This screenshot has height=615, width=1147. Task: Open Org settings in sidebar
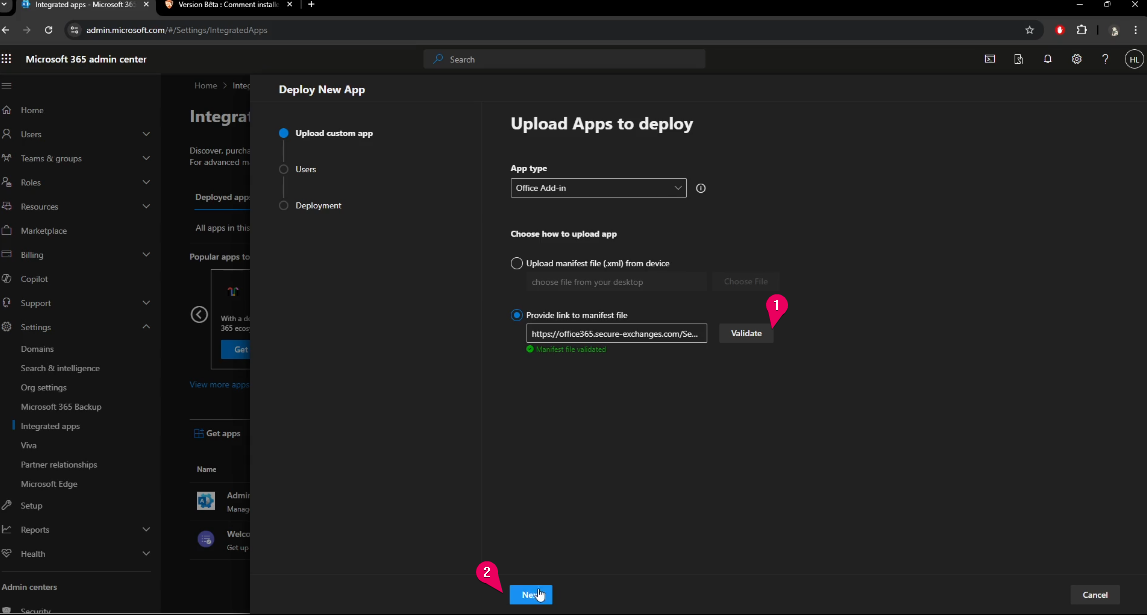point(44,388)
